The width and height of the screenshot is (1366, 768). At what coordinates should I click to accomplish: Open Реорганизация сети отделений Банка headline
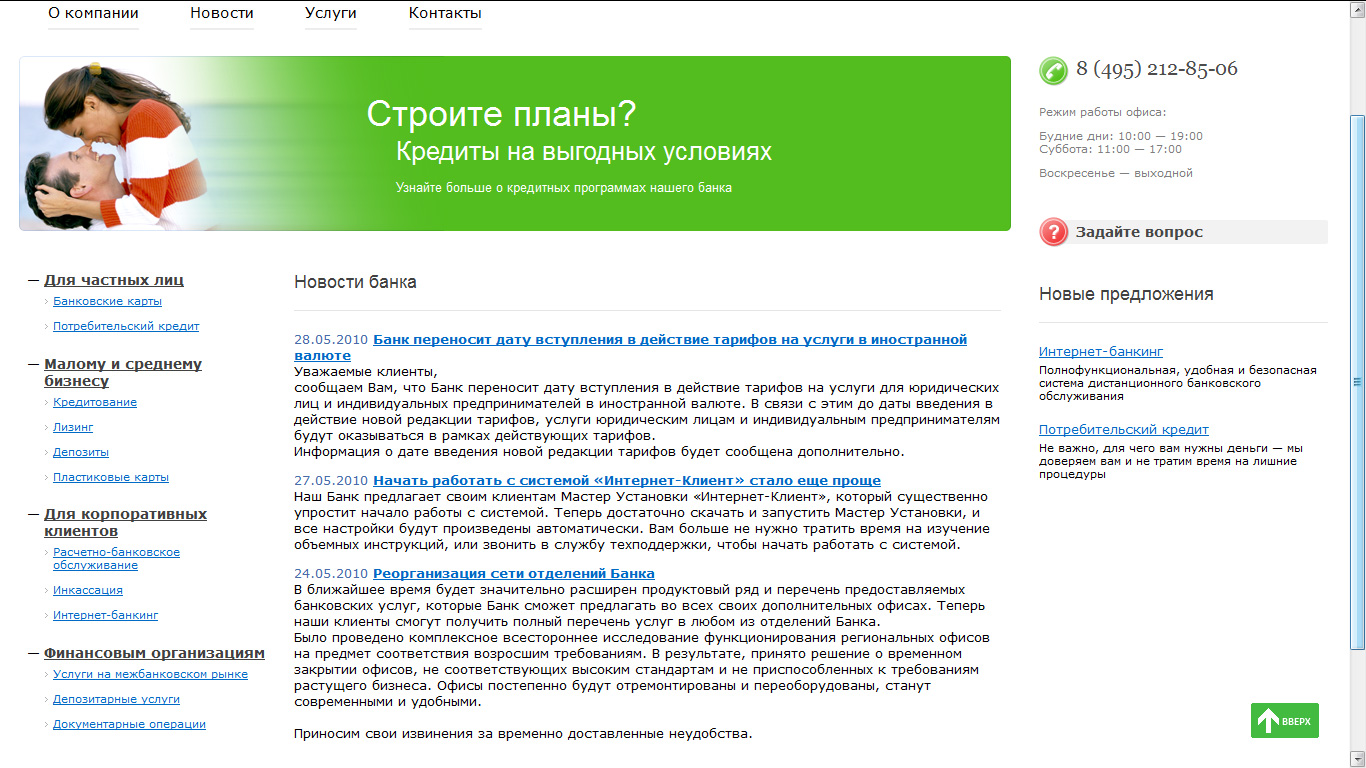point(514,573)
